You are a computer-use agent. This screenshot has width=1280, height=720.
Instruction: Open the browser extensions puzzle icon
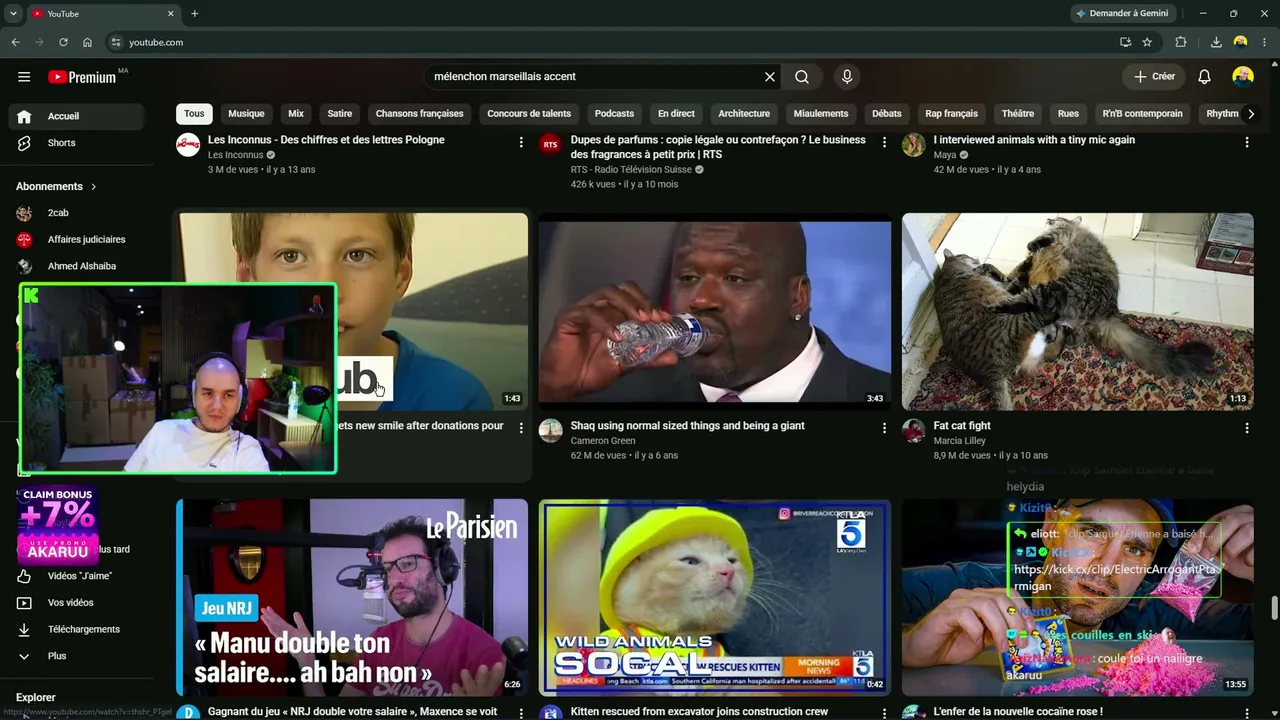(1181, 42)
